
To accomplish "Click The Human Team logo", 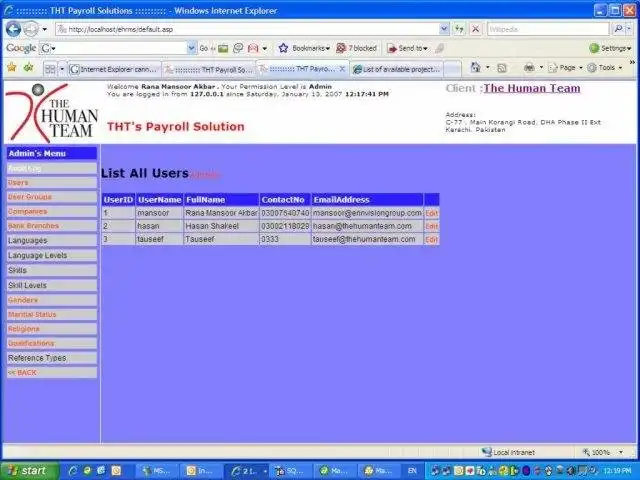I will tap(52, 113).
